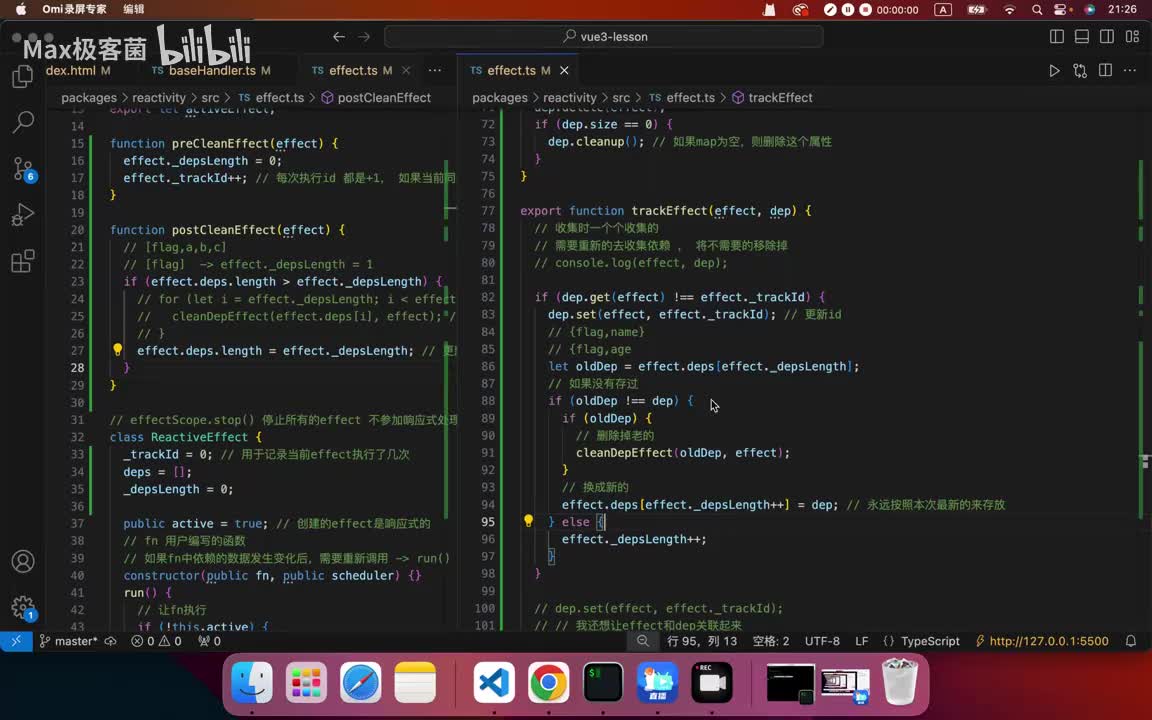Open Spotlight search in menu bar
The height and width of the screenshot is (720, 1152).
click(1037, 10)
